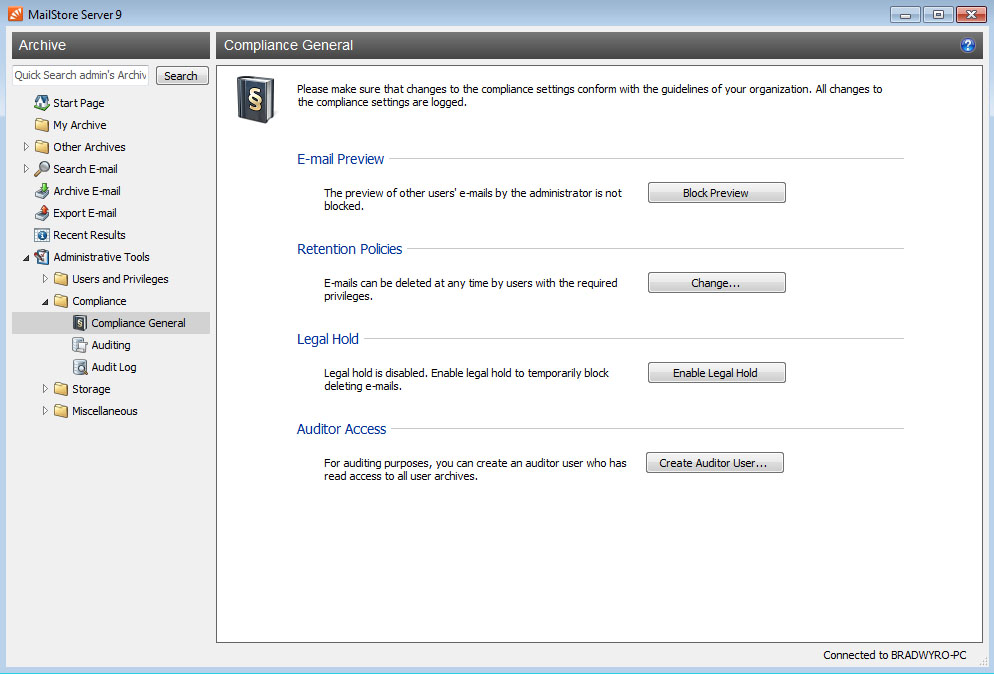This screenshot has width=994, height=674.
Task: Click the Auditing icon in the tree
Action: (80, 345)
